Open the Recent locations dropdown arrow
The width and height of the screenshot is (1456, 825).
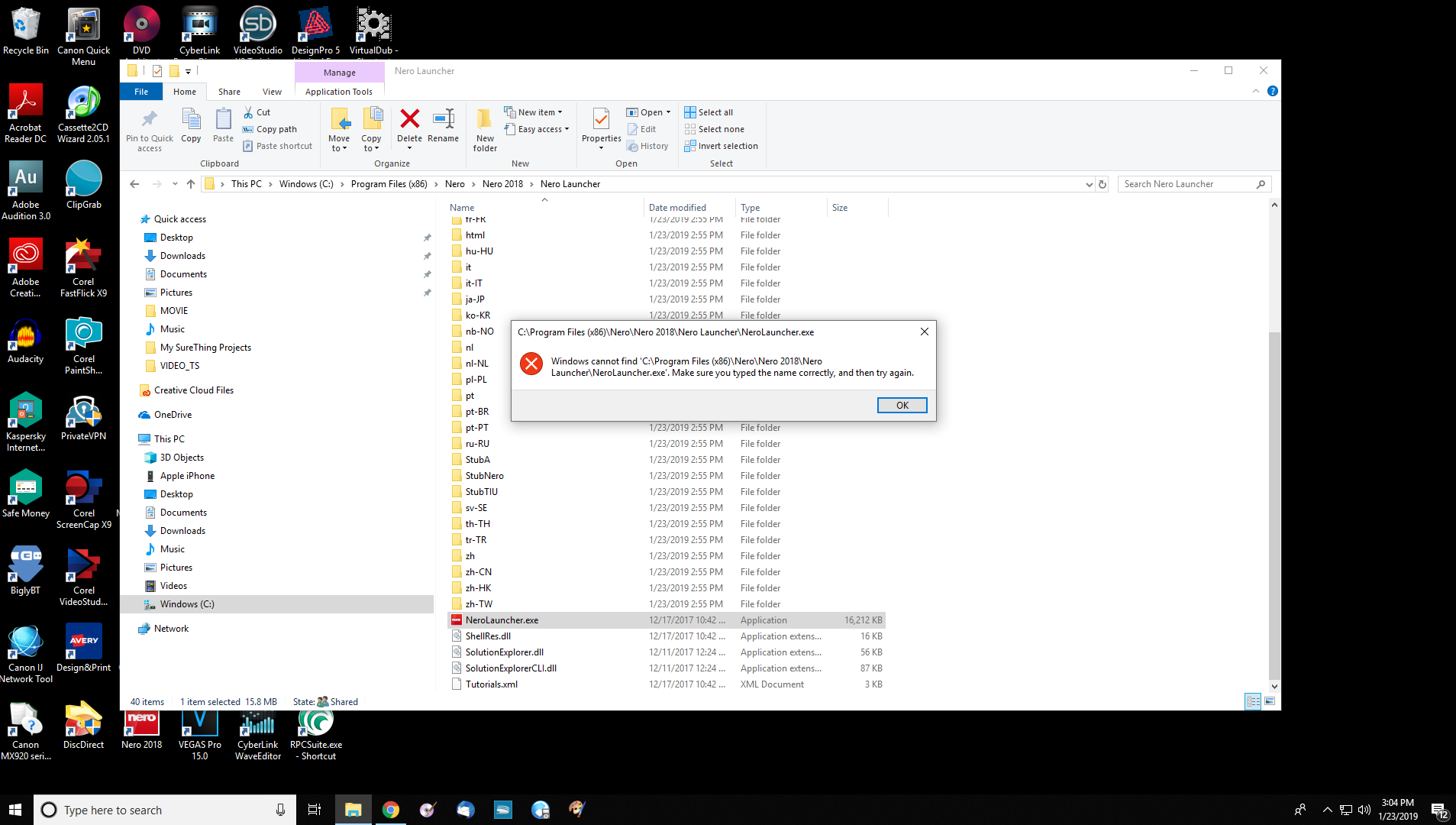point(175,184)
